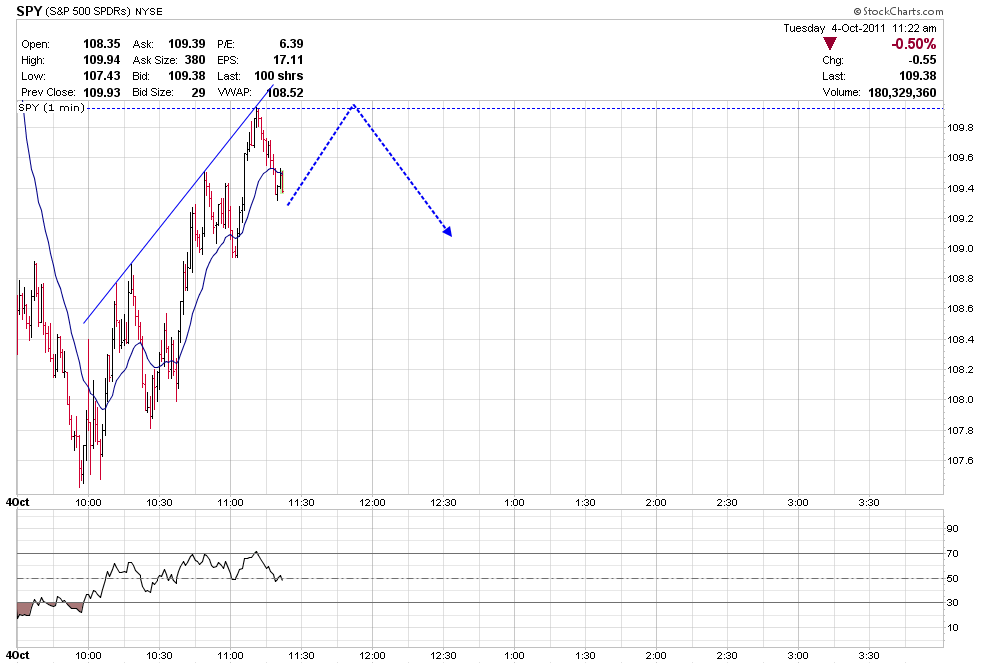The width and height of the screenshot is (990, 664).
Task: Click the RSI 70 level label
Action: coord(952,554)
